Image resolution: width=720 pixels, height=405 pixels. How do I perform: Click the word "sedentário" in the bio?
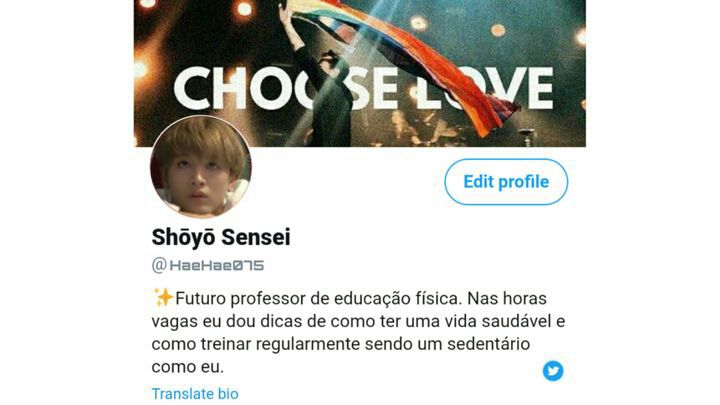click(x=489, y=344)
